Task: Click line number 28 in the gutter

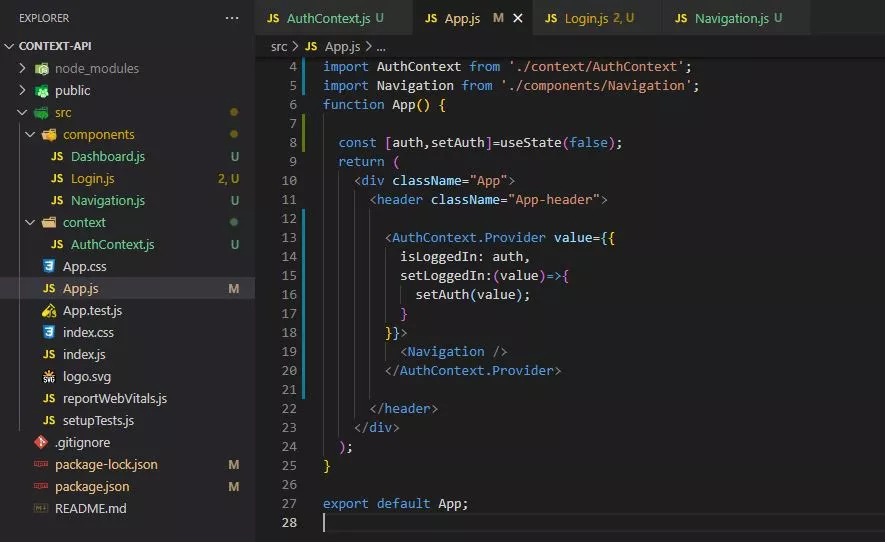Action: tap(289, 522)
